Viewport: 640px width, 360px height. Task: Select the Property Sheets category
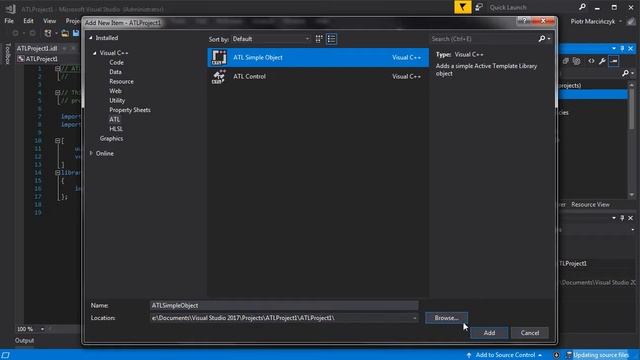coord(130,110)
